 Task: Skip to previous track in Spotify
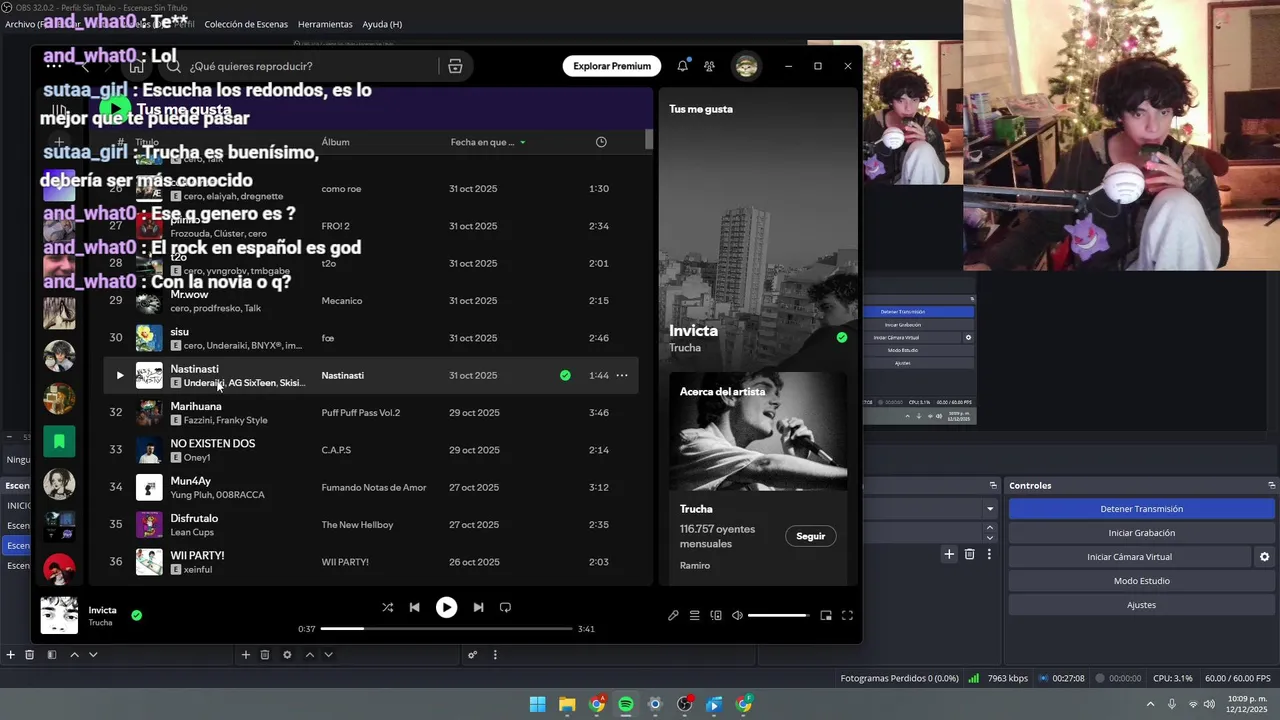[x=414, y=607]
